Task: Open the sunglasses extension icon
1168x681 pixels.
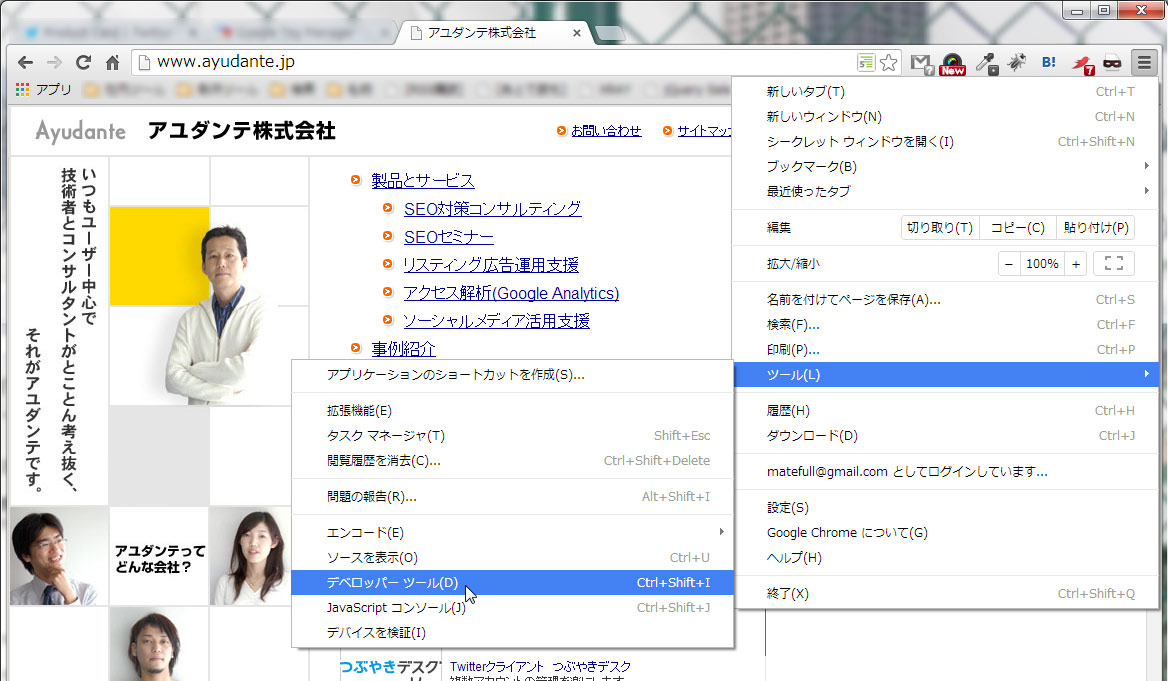Action: coord(1112,63)
